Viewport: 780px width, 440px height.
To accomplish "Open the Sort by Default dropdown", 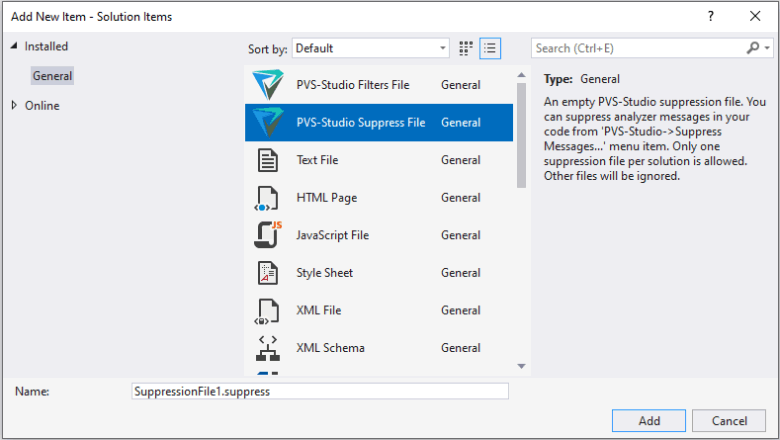I will (371, 48).
